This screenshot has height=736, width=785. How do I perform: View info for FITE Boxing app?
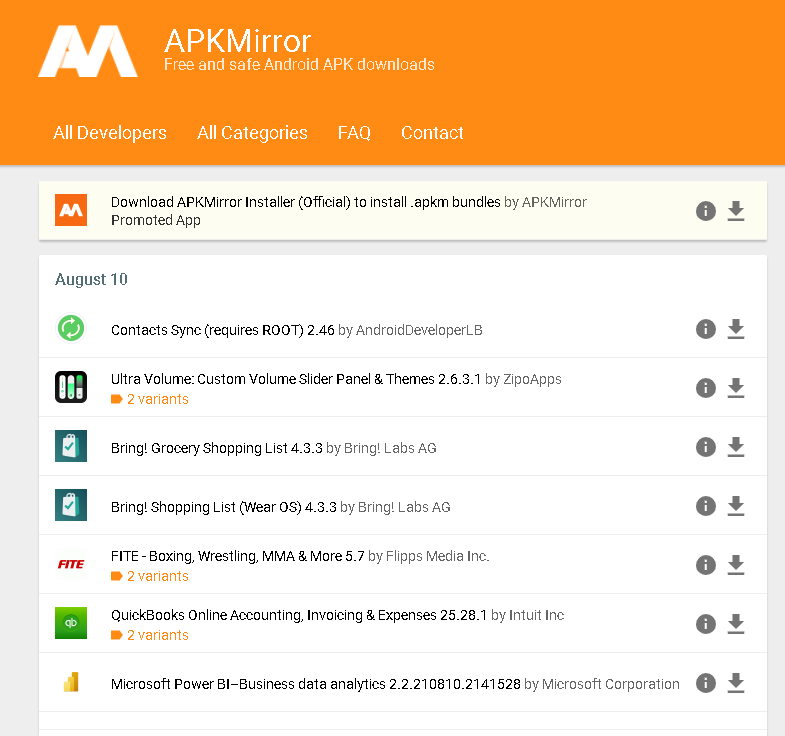(706, 565)
